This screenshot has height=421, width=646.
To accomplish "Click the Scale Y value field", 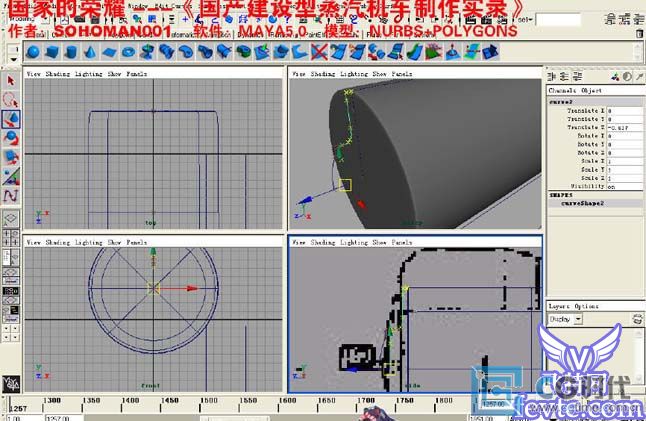I will pyautogui.click(x=625, y=170).
